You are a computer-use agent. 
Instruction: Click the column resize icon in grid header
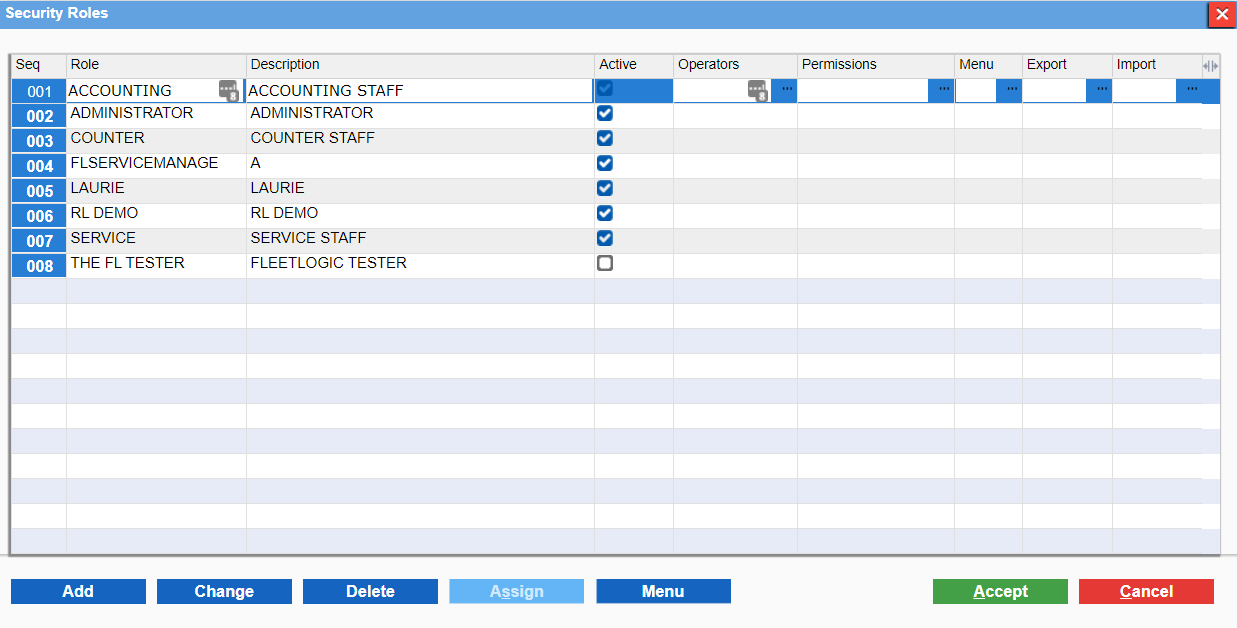coord(1210,66)
